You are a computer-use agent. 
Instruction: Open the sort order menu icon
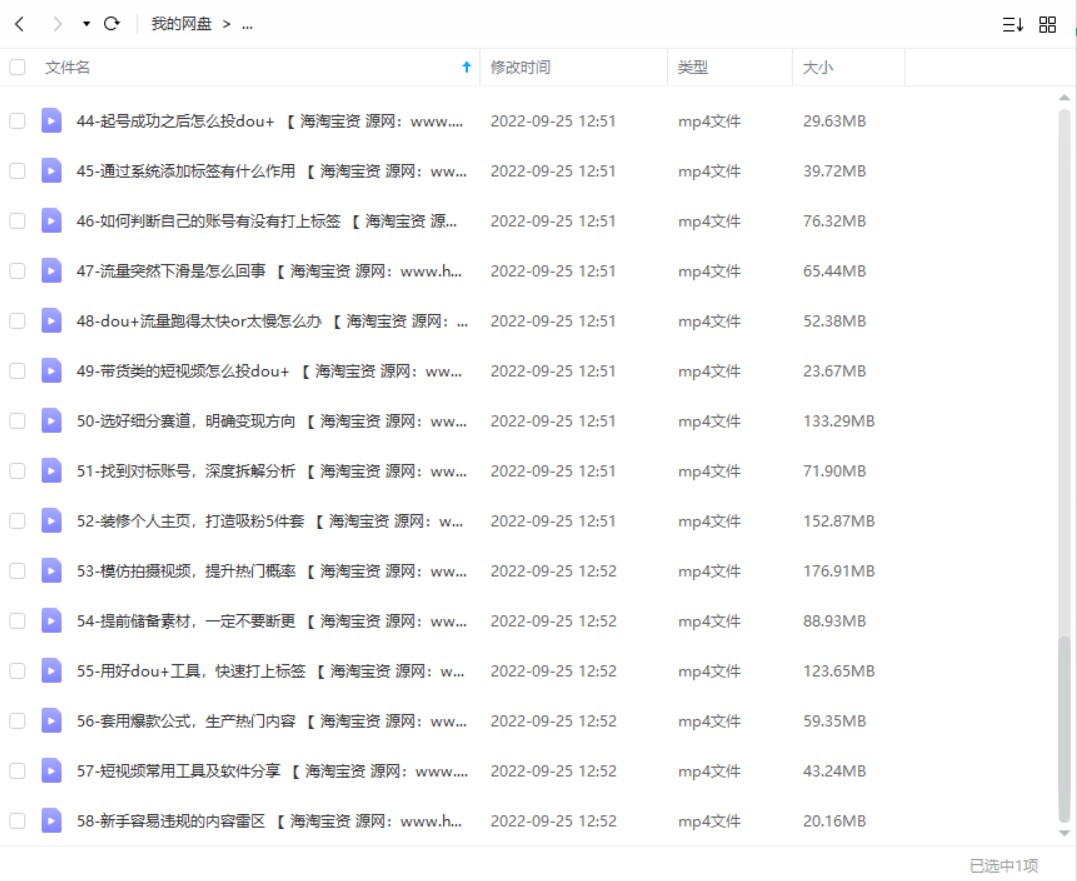pyautogui.click(x=1012, y=25)
